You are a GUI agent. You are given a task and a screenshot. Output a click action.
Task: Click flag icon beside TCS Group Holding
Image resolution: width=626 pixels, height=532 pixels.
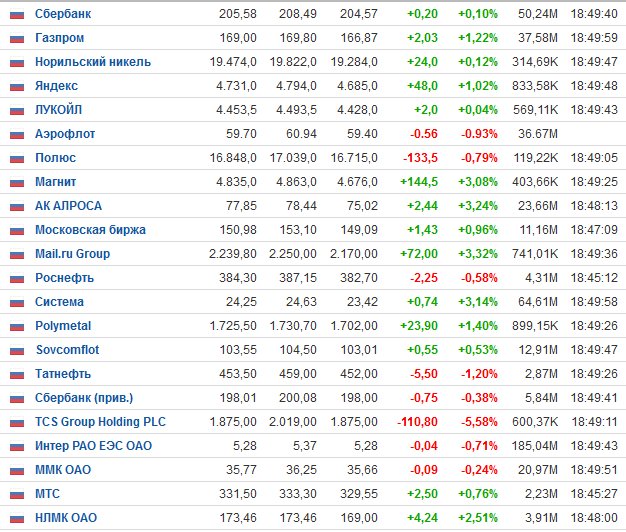point(17,422)
